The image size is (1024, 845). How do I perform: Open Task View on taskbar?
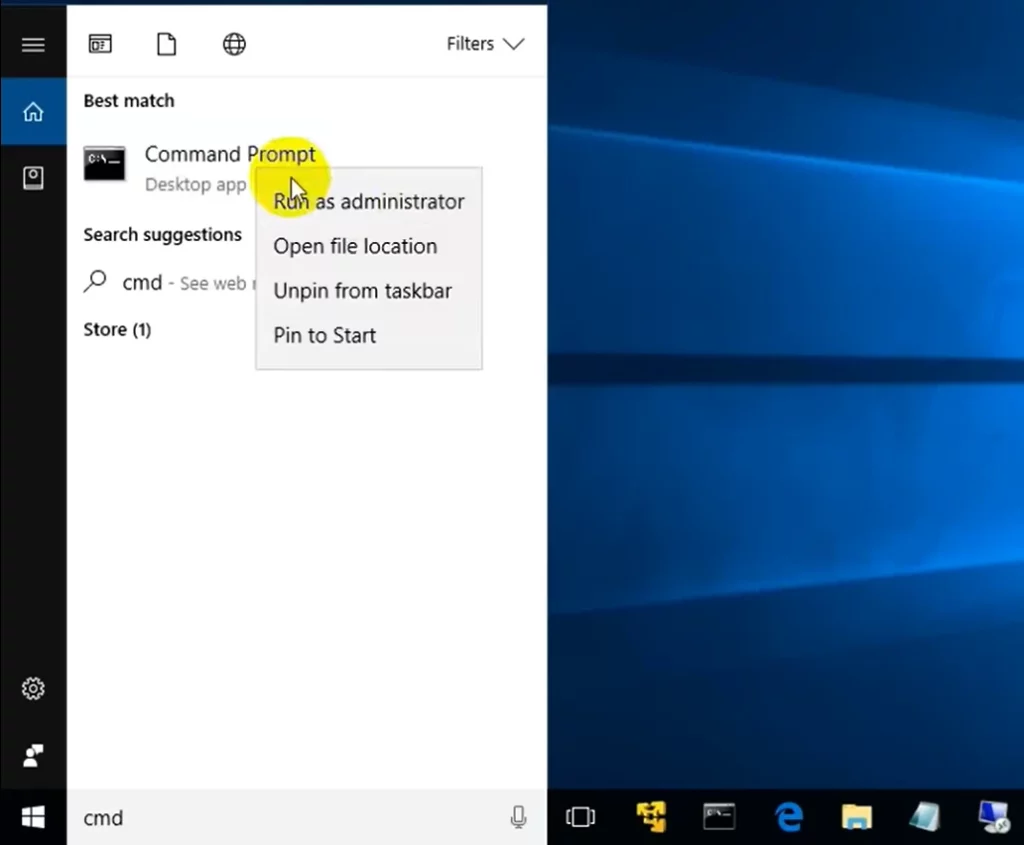(581, 817)
